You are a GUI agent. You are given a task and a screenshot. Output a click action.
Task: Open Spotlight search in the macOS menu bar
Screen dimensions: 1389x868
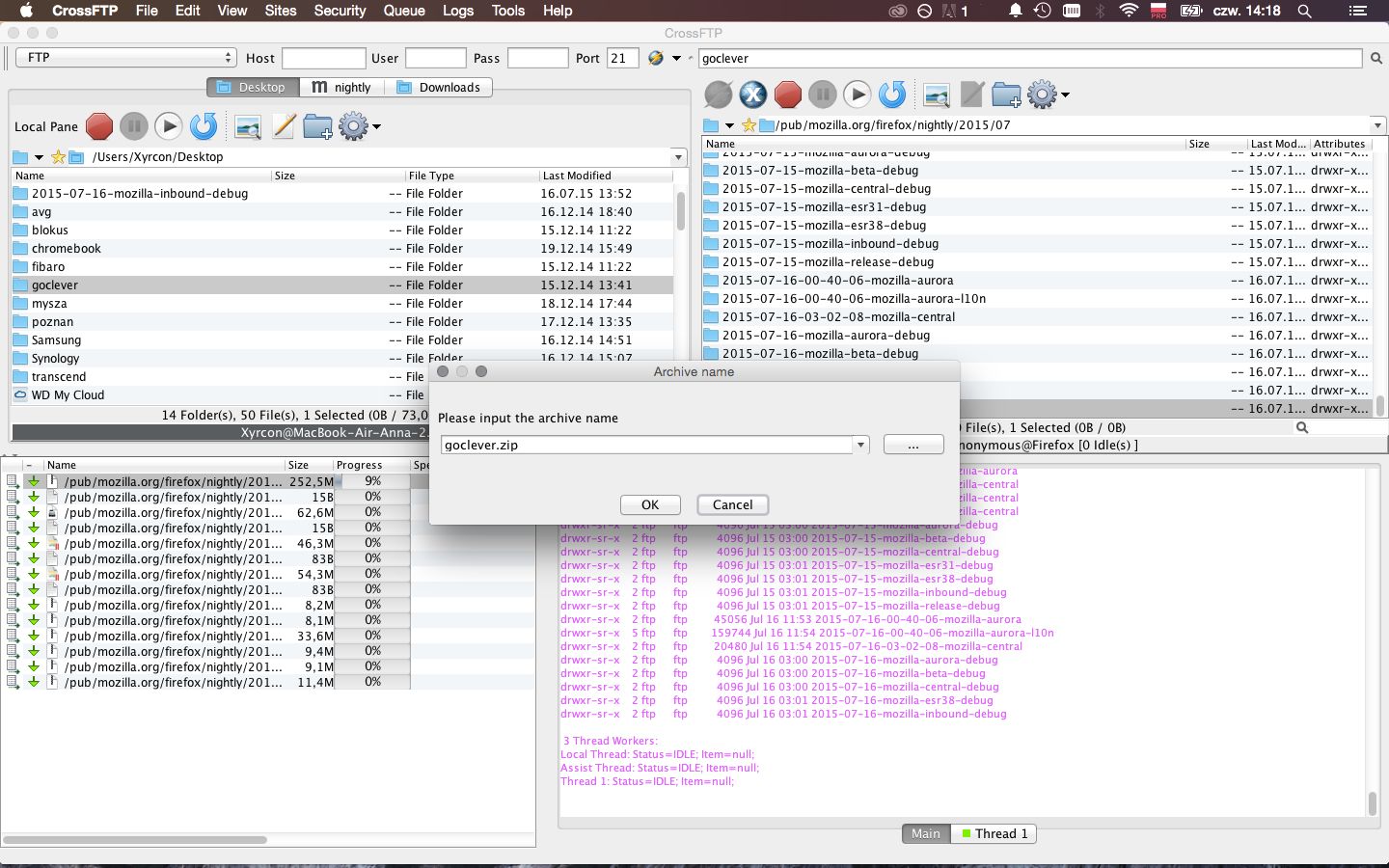1304,11
